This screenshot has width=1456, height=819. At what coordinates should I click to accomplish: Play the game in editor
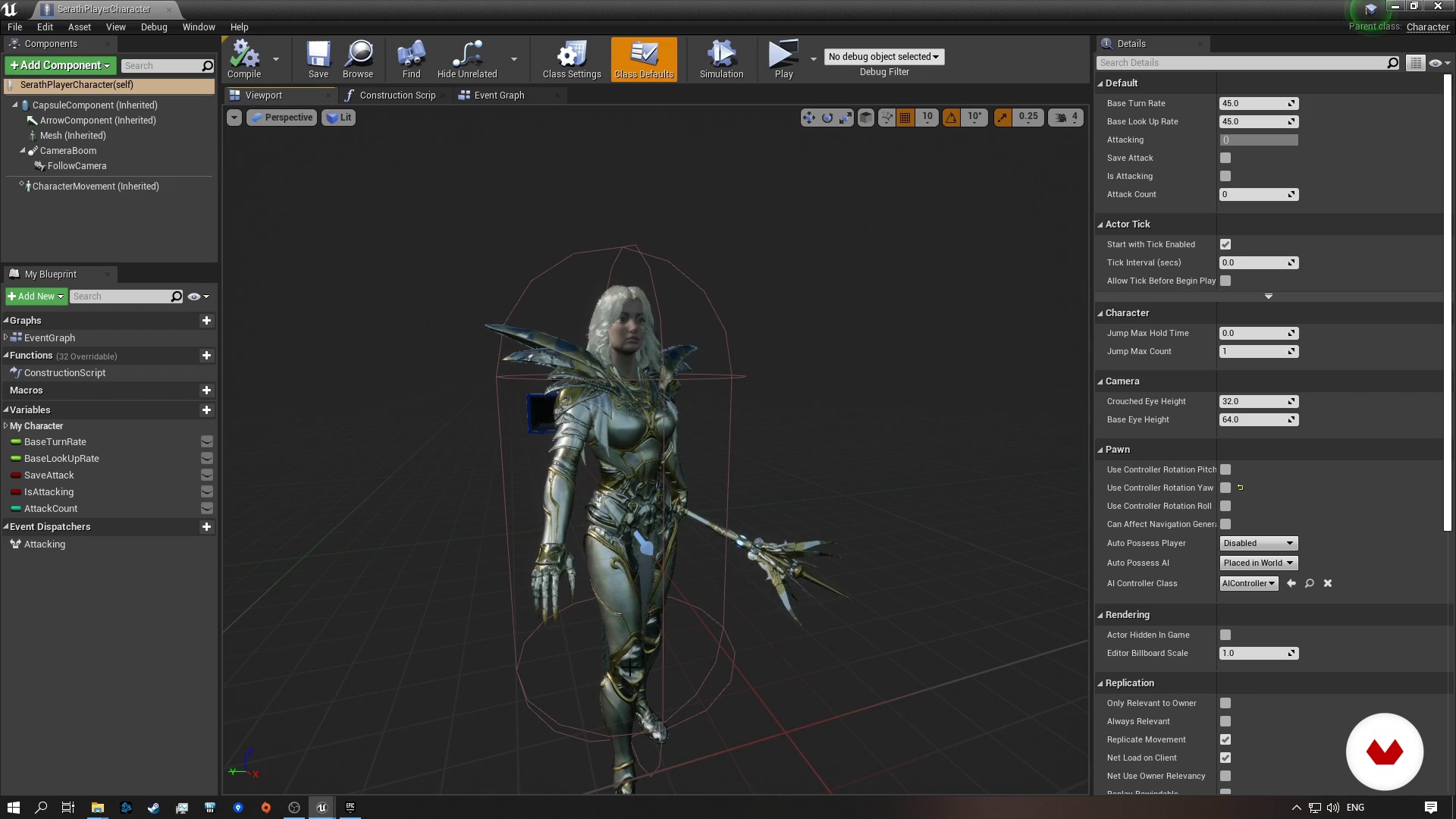pos(783,59)
